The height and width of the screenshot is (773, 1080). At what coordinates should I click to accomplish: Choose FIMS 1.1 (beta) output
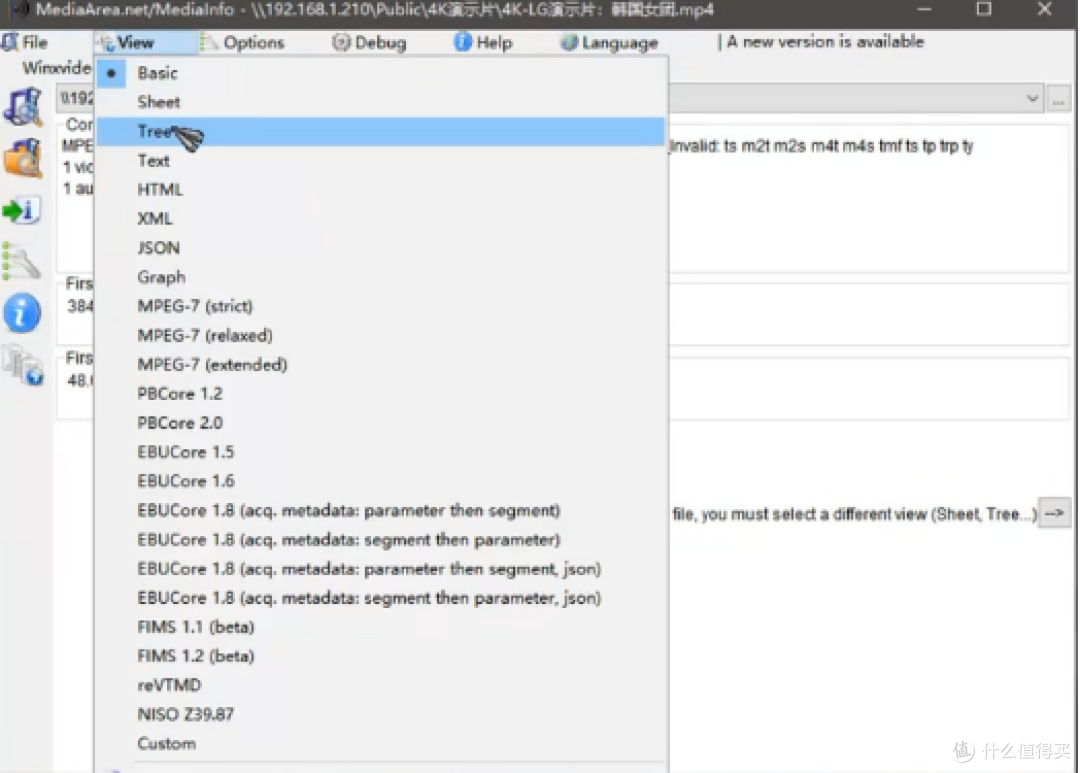point(380,627)
